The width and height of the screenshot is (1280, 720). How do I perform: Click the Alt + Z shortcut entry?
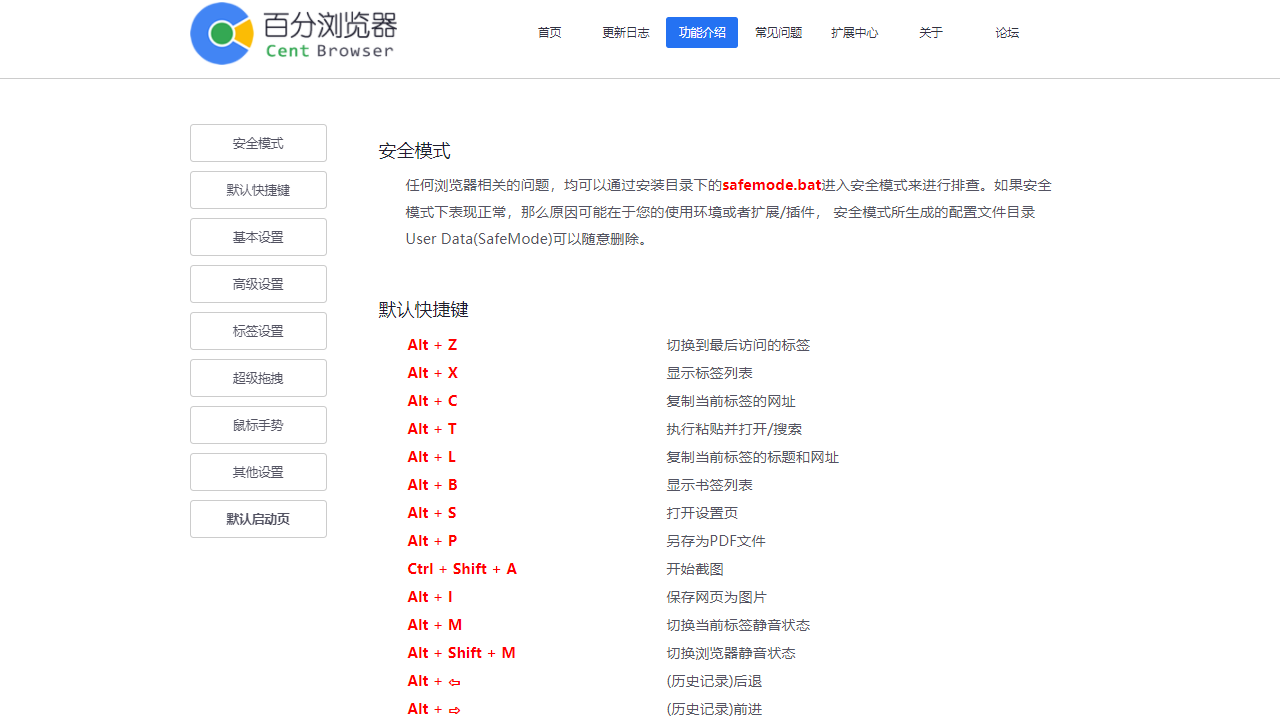432,344
